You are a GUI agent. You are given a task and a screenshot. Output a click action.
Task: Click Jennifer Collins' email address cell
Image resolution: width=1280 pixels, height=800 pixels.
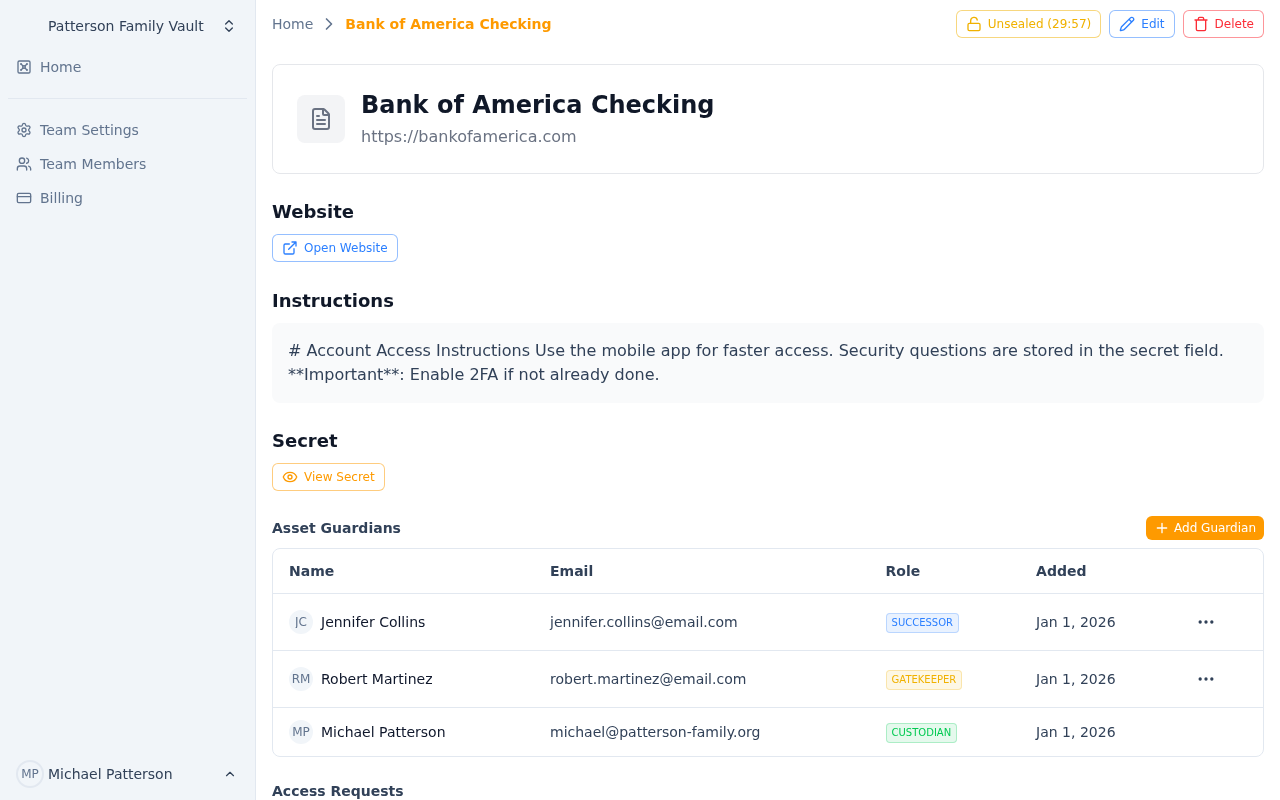tap(643, 621)
